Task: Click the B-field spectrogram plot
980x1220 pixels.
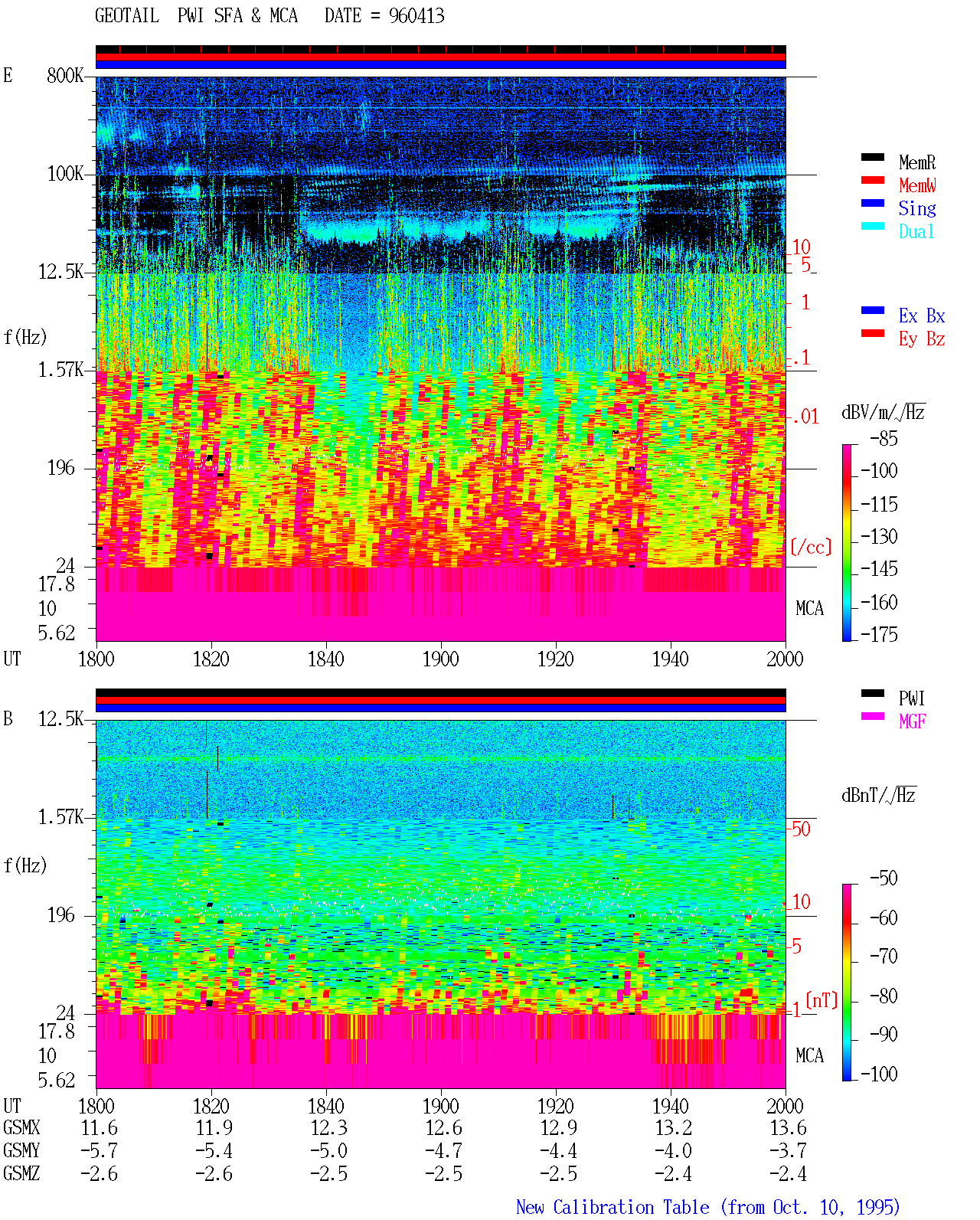Action: [441, 904]
